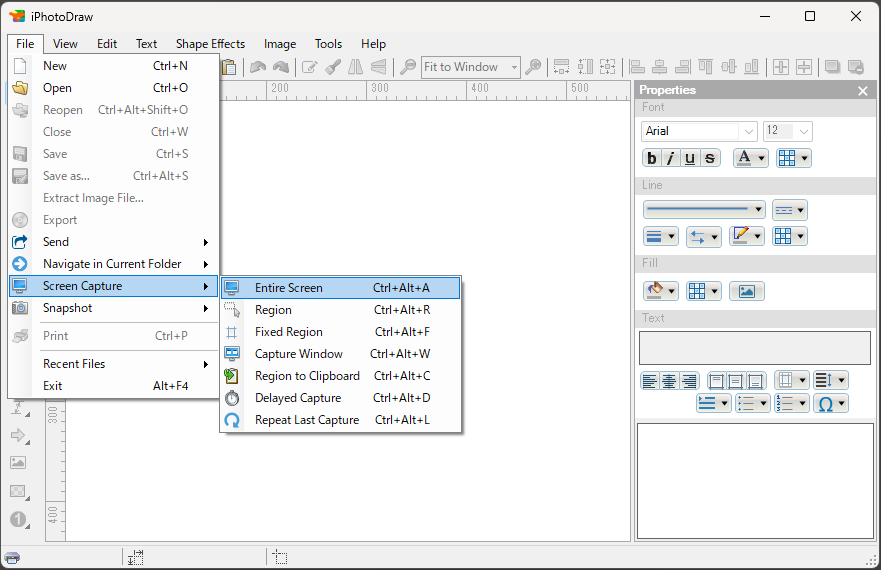881x570 pixels.
Task: Click the Redo arrow icon
Action: tap(280, 67)
